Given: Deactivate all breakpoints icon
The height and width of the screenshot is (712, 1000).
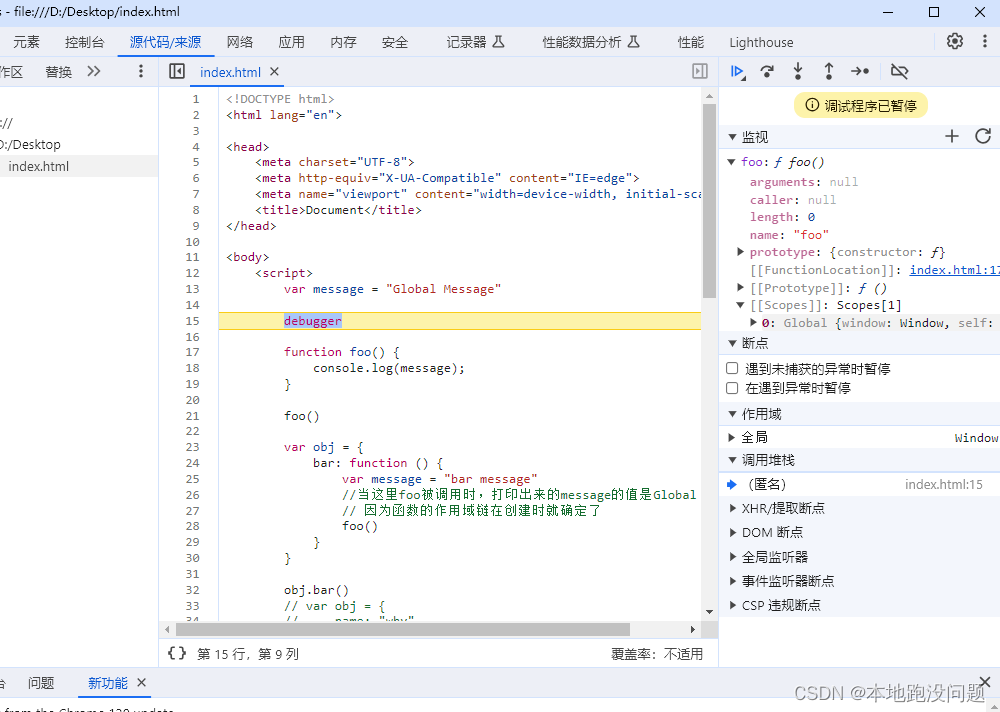Looking at the screenshot, I should point(899,71).
